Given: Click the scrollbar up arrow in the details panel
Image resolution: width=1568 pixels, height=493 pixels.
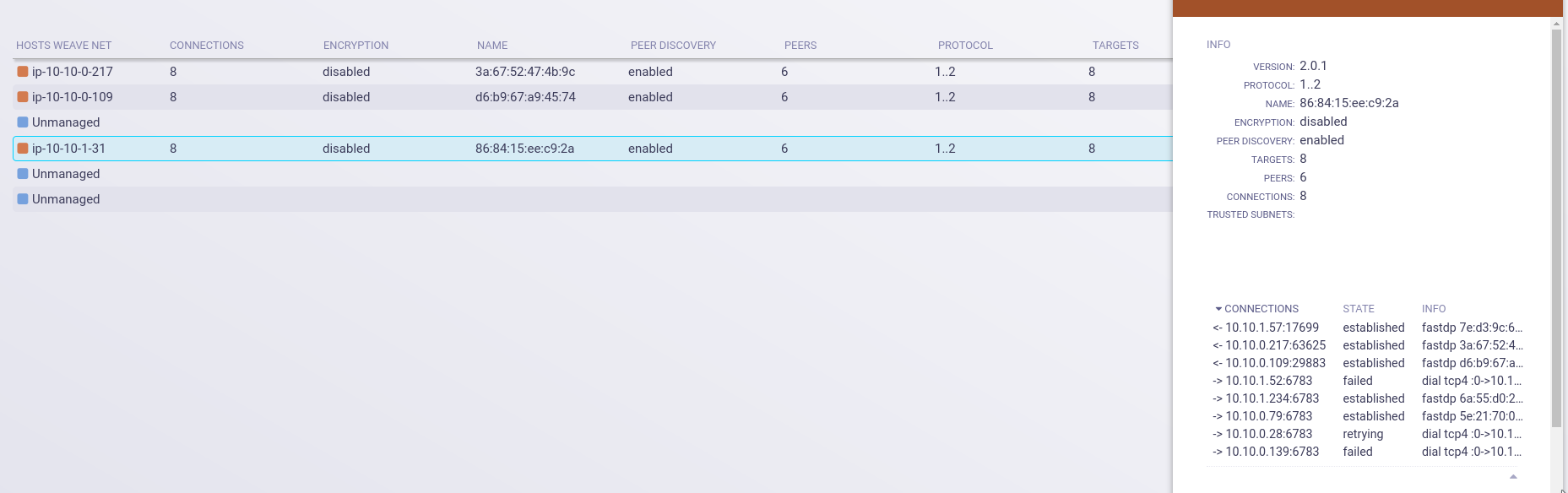Looking at the screenshot, I should click(1555, 25).
